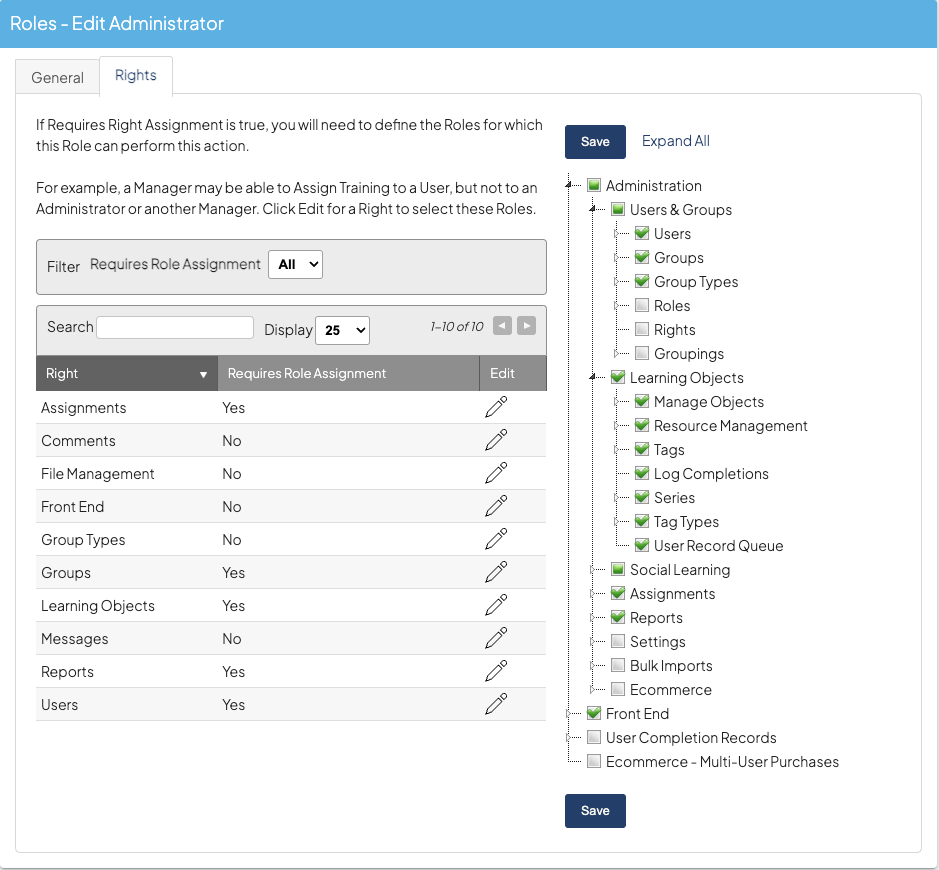
Task: Click the Assignments tree item label
Action: pyautogui.click(x=673, y=593)
